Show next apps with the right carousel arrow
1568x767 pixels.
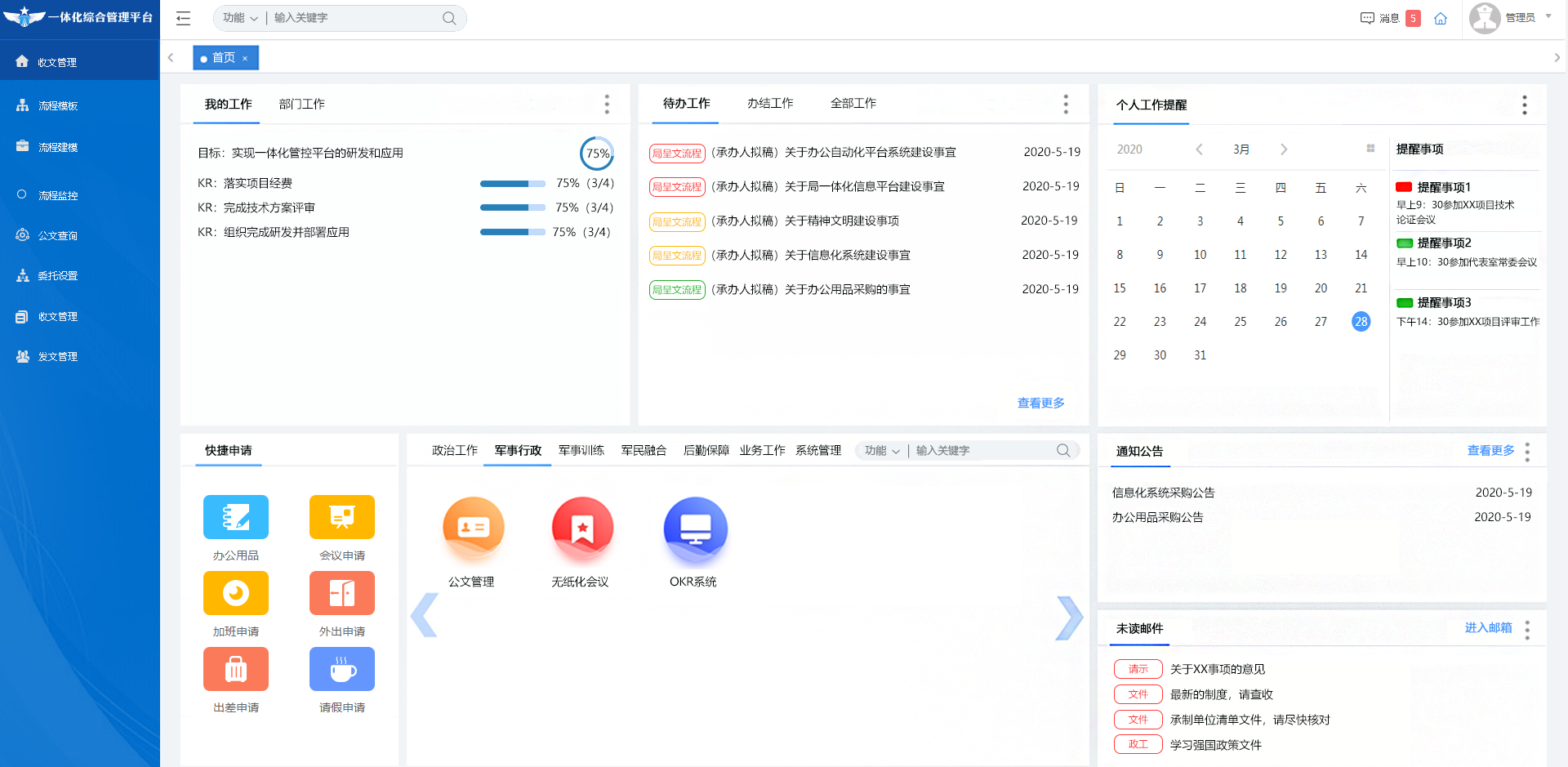pyautogui.click(x=1069, y=618)
